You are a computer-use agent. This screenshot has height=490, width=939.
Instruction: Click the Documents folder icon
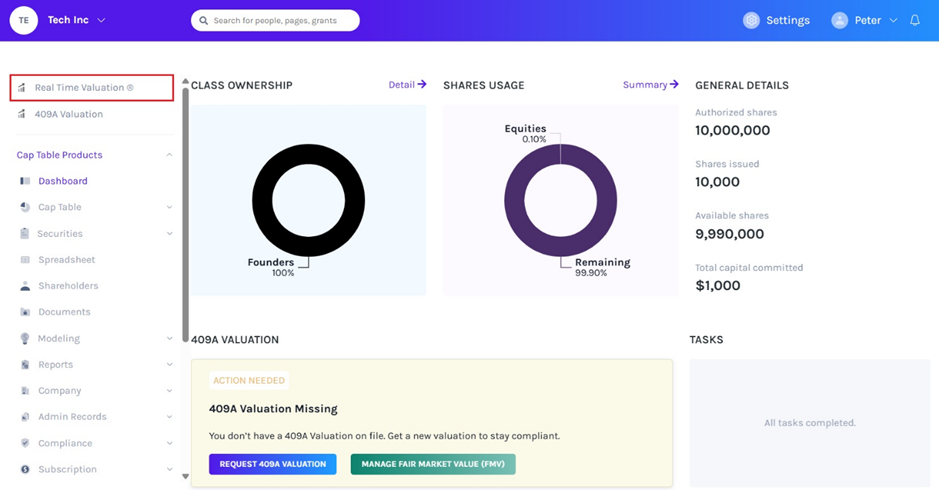pos(25,312)
